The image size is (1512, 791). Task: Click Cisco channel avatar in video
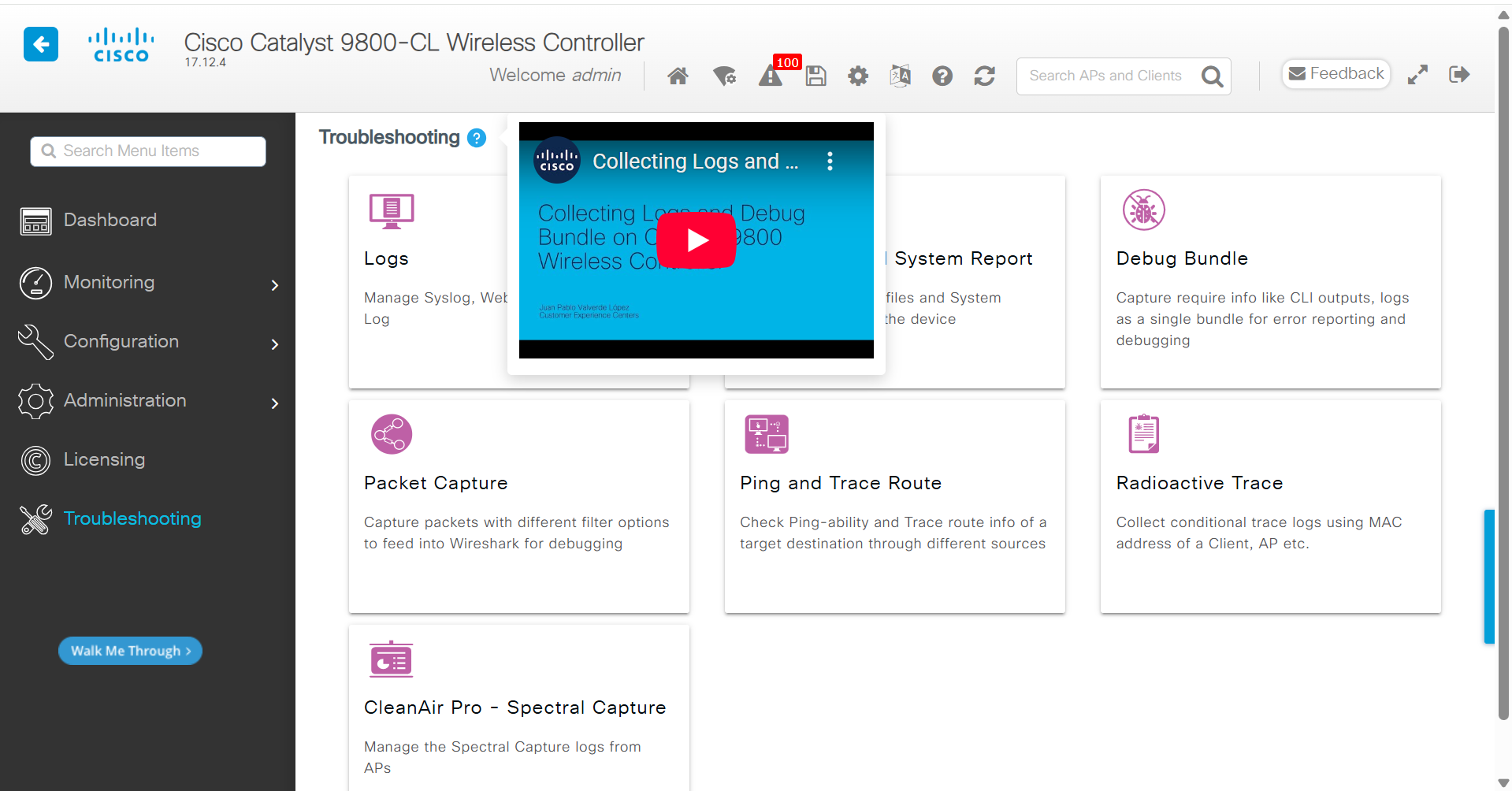point(557,161)
